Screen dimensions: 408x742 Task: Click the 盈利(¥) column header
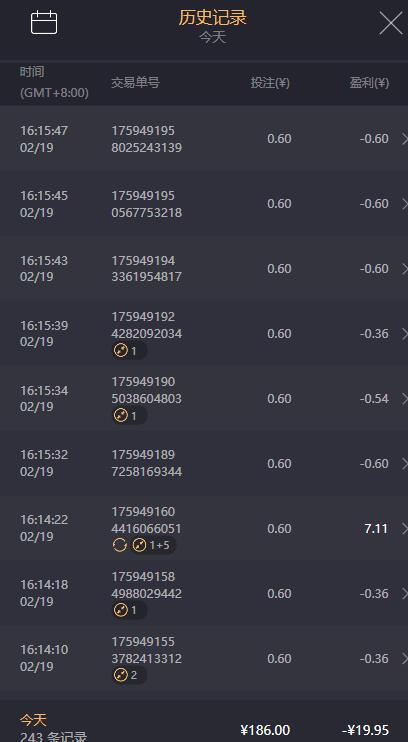369,83
